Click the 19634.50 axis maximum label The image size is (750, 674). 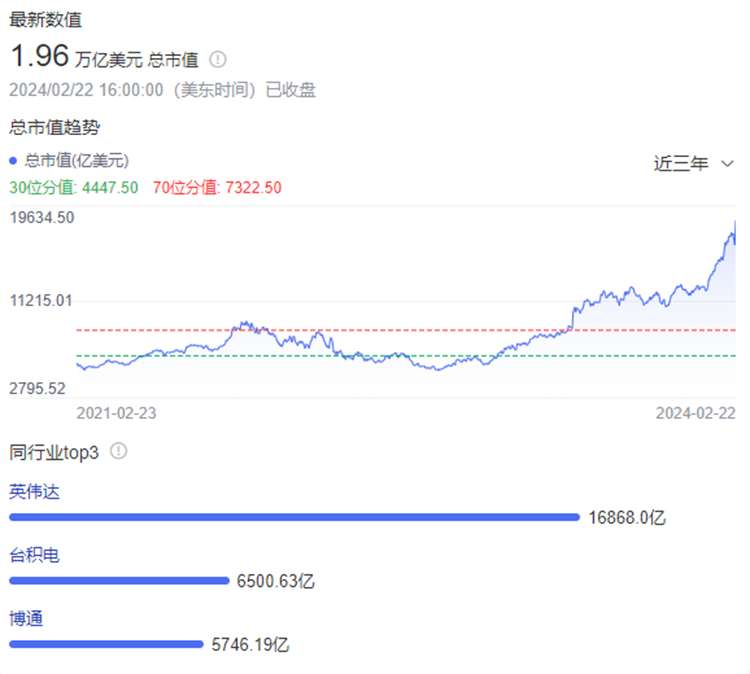(x=42, y=218)
